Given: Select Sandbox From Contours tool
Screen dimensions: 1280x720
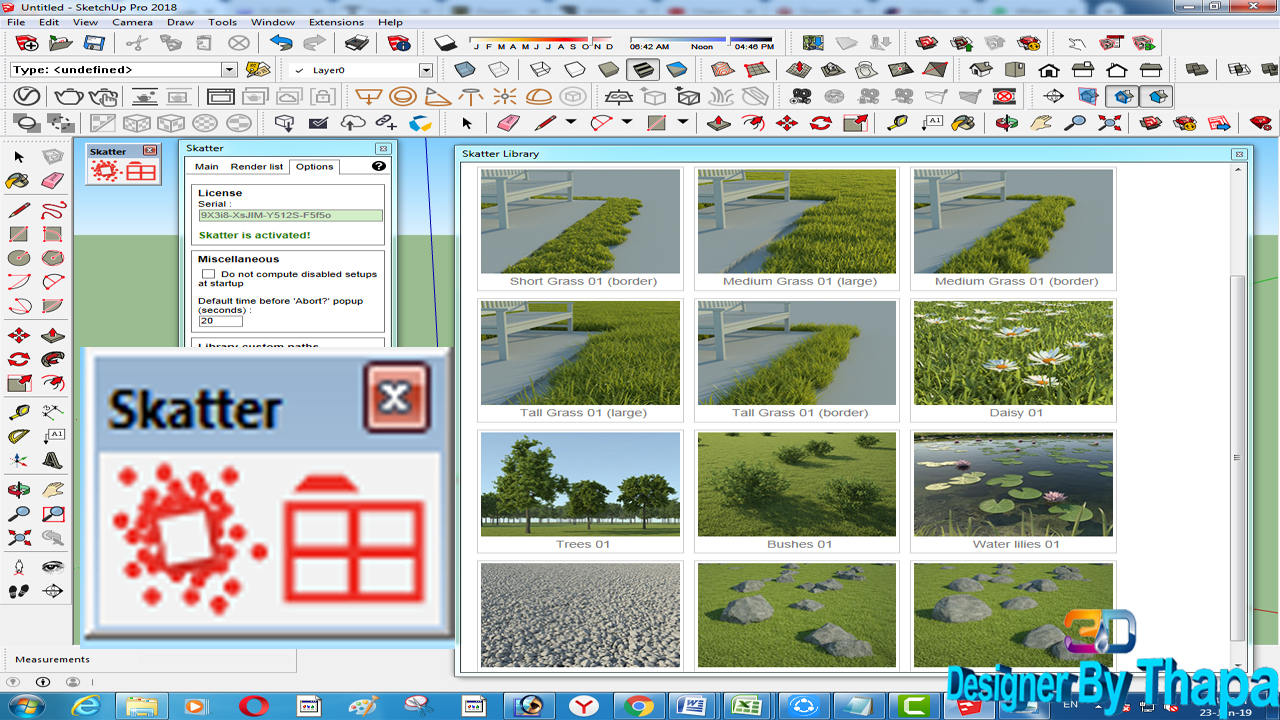Looking at the screenshot, I should [x=723, y=70].
